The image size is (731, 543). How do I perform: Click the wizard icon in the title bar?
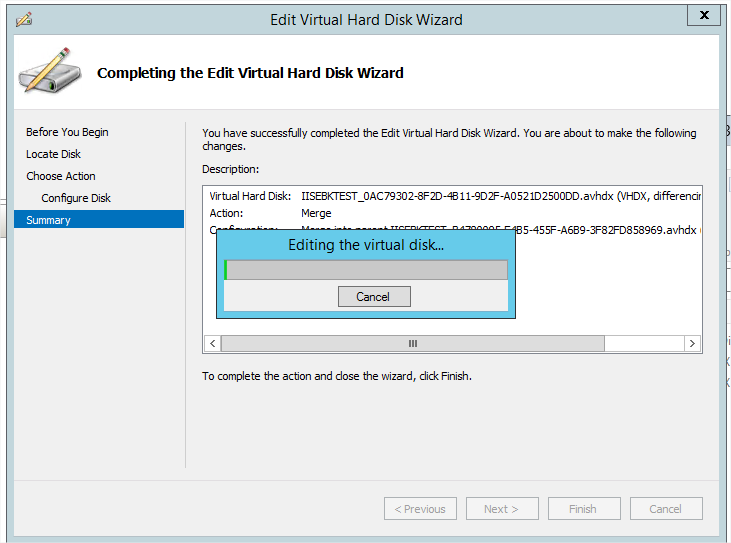tap(24, 19)
